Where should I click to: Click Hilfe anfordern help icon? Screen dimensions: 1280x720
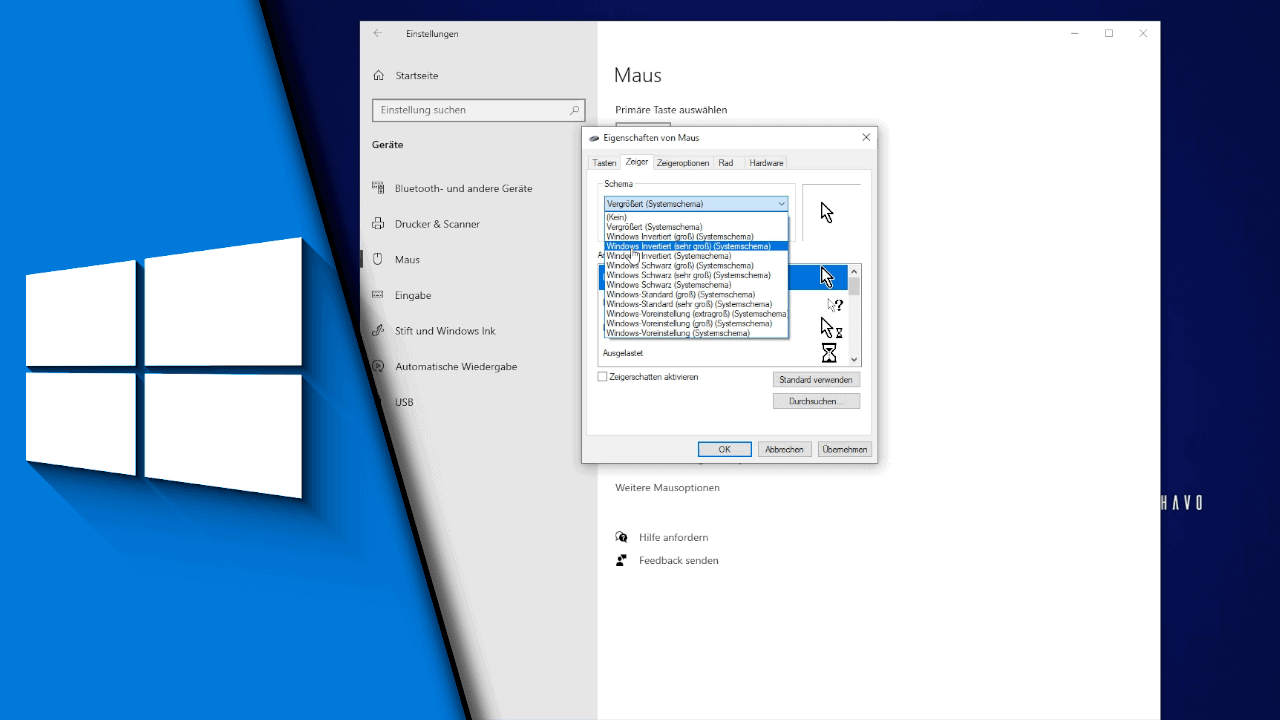(x=622, y=537)
